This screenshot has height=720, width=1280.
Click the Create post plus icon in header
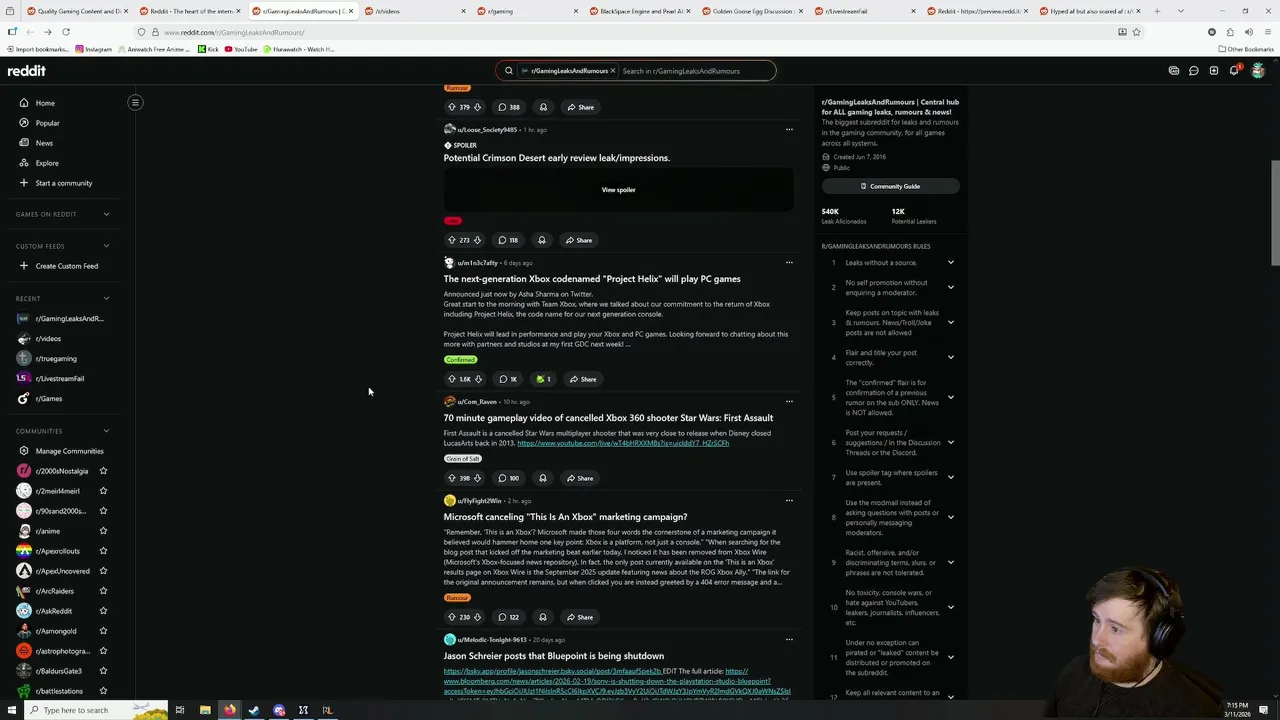1213,71
